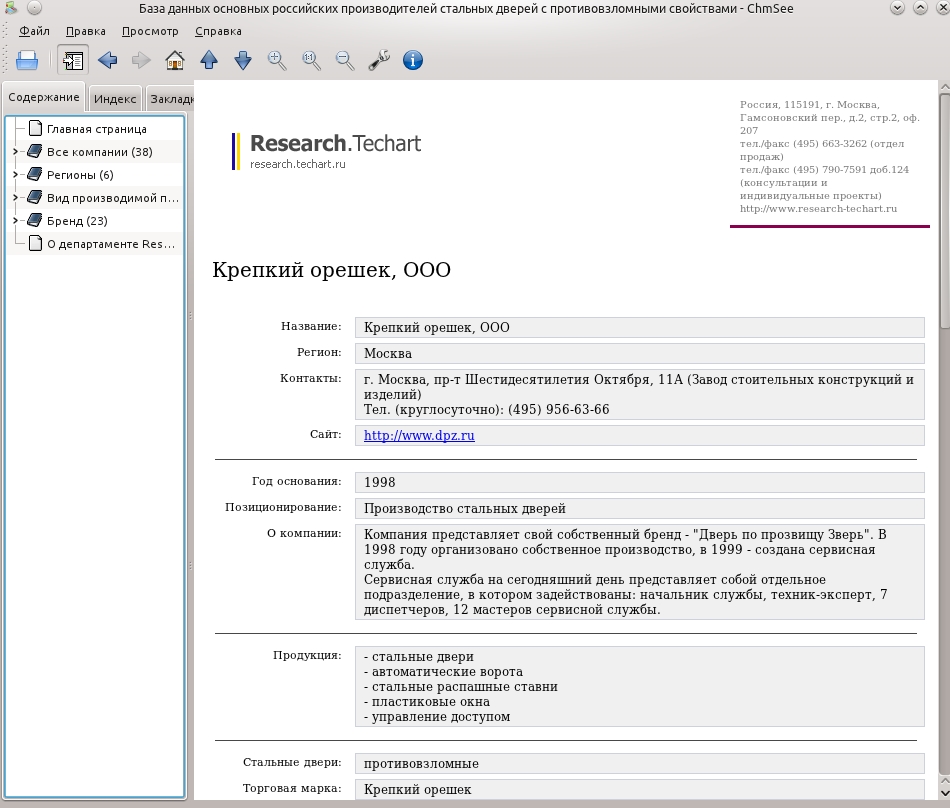Screen dimensions: 950x808
Task: Reset zoom to normal size magnifier
Action: [311, 61]
